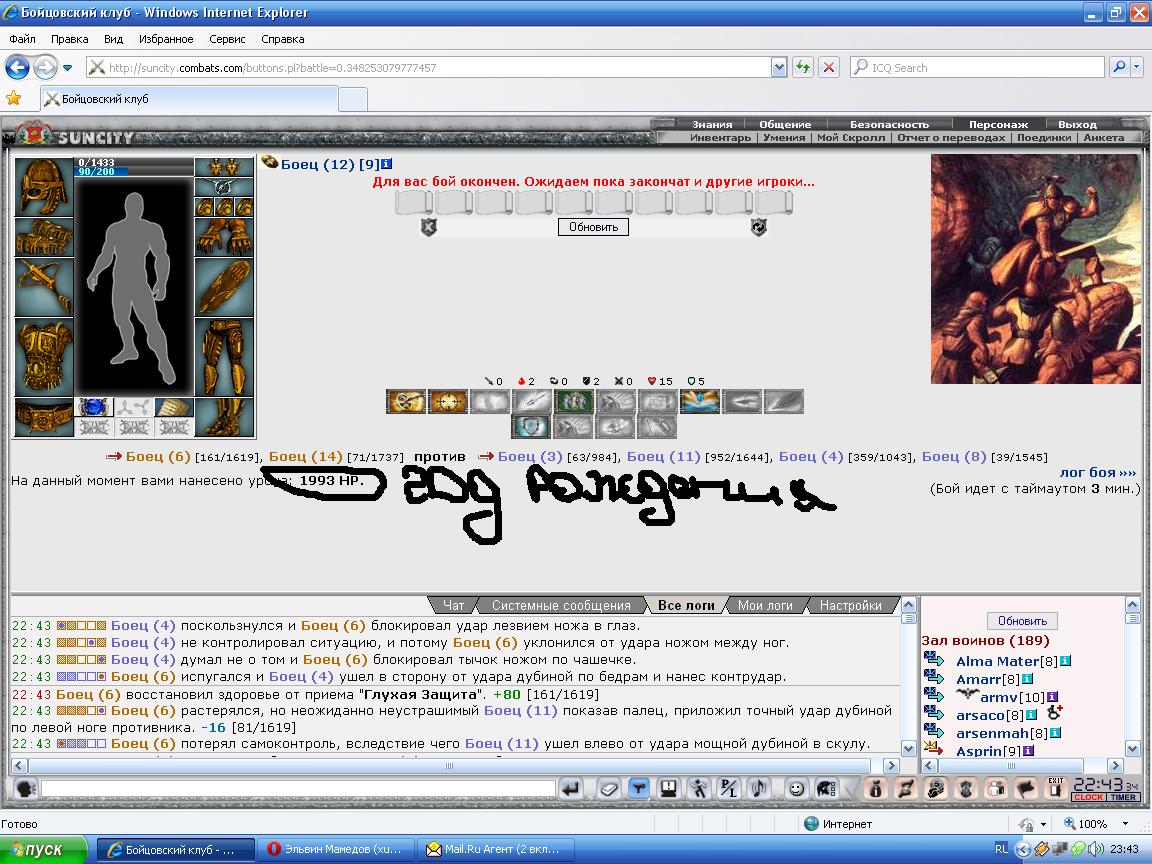1152x864 pixels.
Task: Open the back/forward recent pages dropdown
Action: point(68,68)
